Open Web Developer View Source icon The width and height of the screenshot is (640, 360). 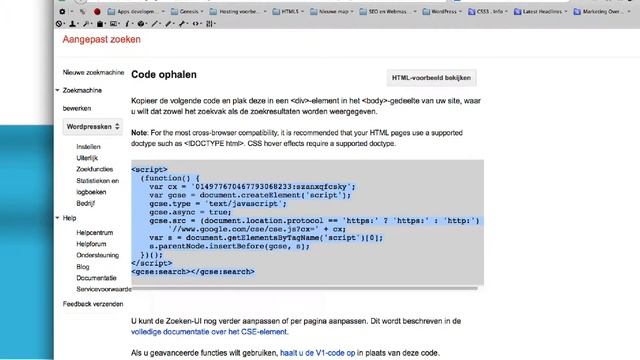coord(196,24)
